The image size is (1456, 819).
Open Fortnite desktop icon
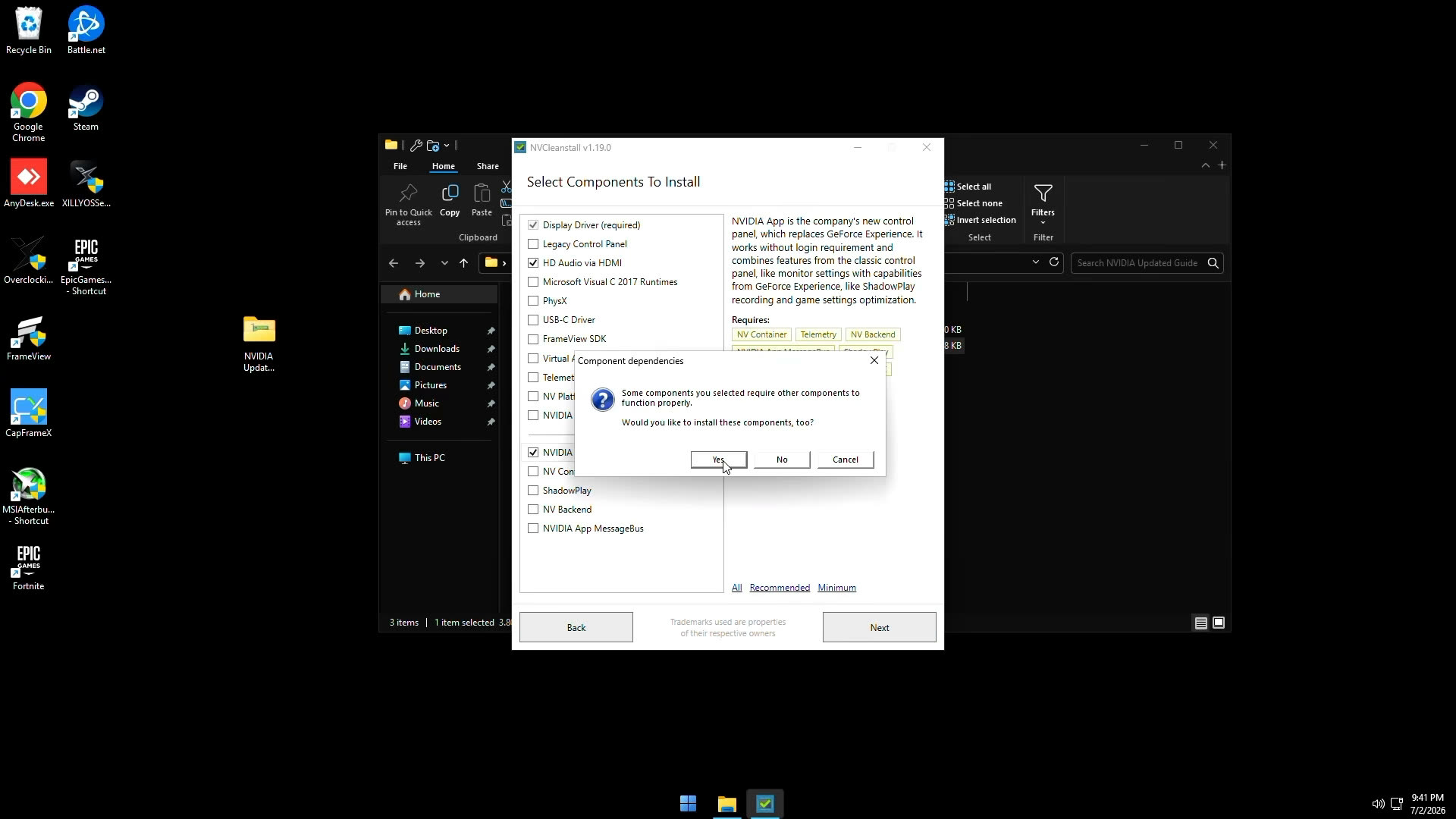click(x=29, y=567)
